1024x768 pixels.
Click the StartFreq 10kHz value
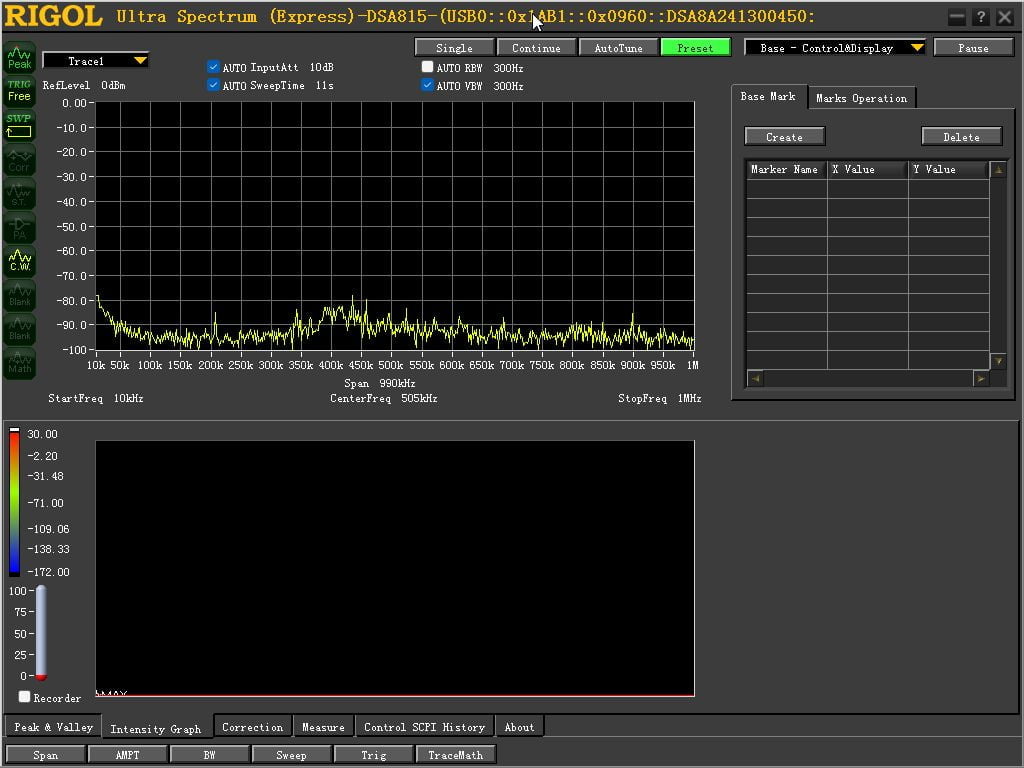128,398
